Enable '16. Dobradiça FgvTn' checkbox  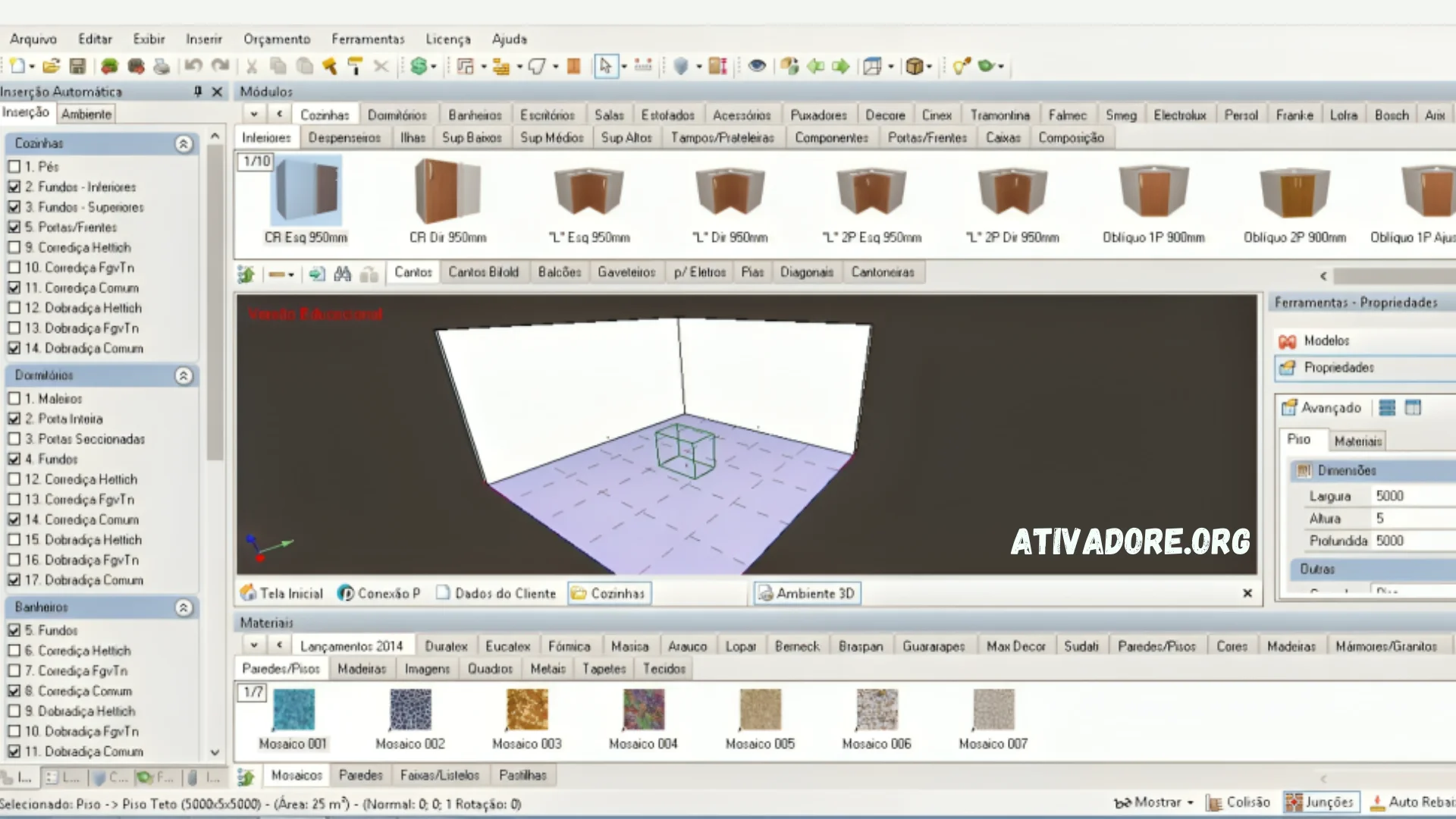coord(14,560)
